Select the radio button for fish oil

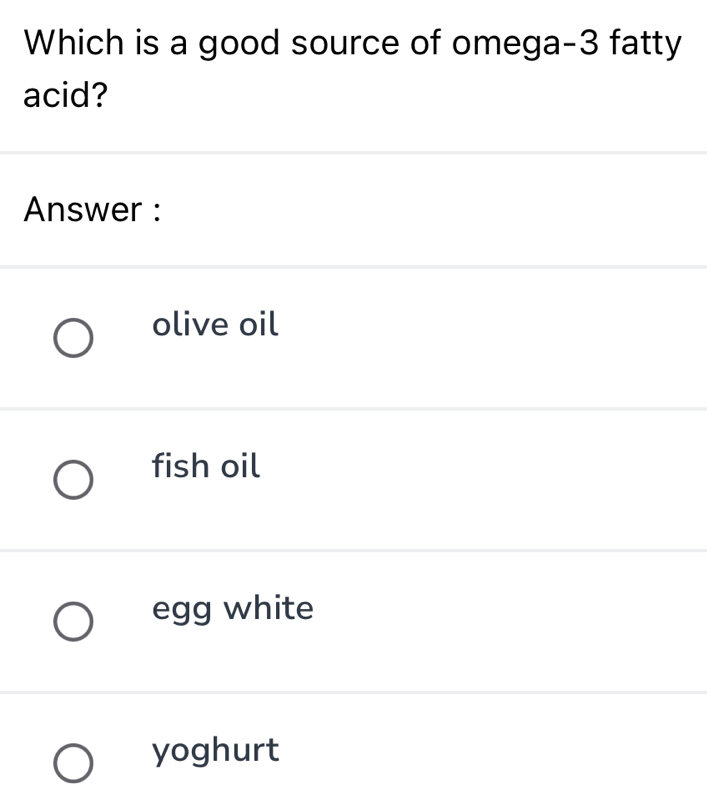(x=73, y=480)
